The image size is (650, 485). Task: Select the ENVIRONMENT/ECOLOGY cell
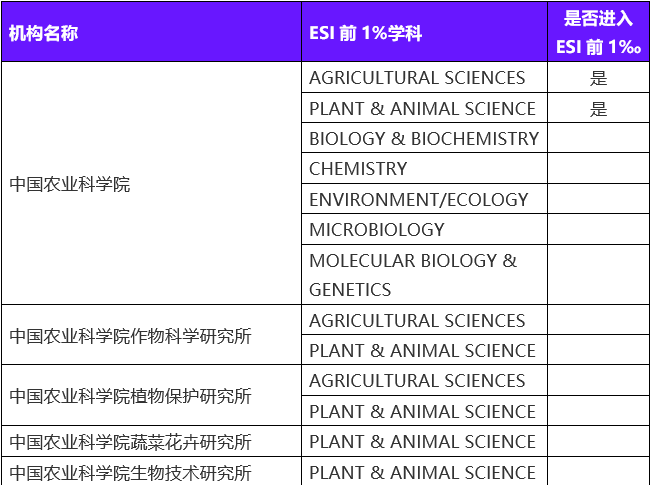[x=418, y=199]
